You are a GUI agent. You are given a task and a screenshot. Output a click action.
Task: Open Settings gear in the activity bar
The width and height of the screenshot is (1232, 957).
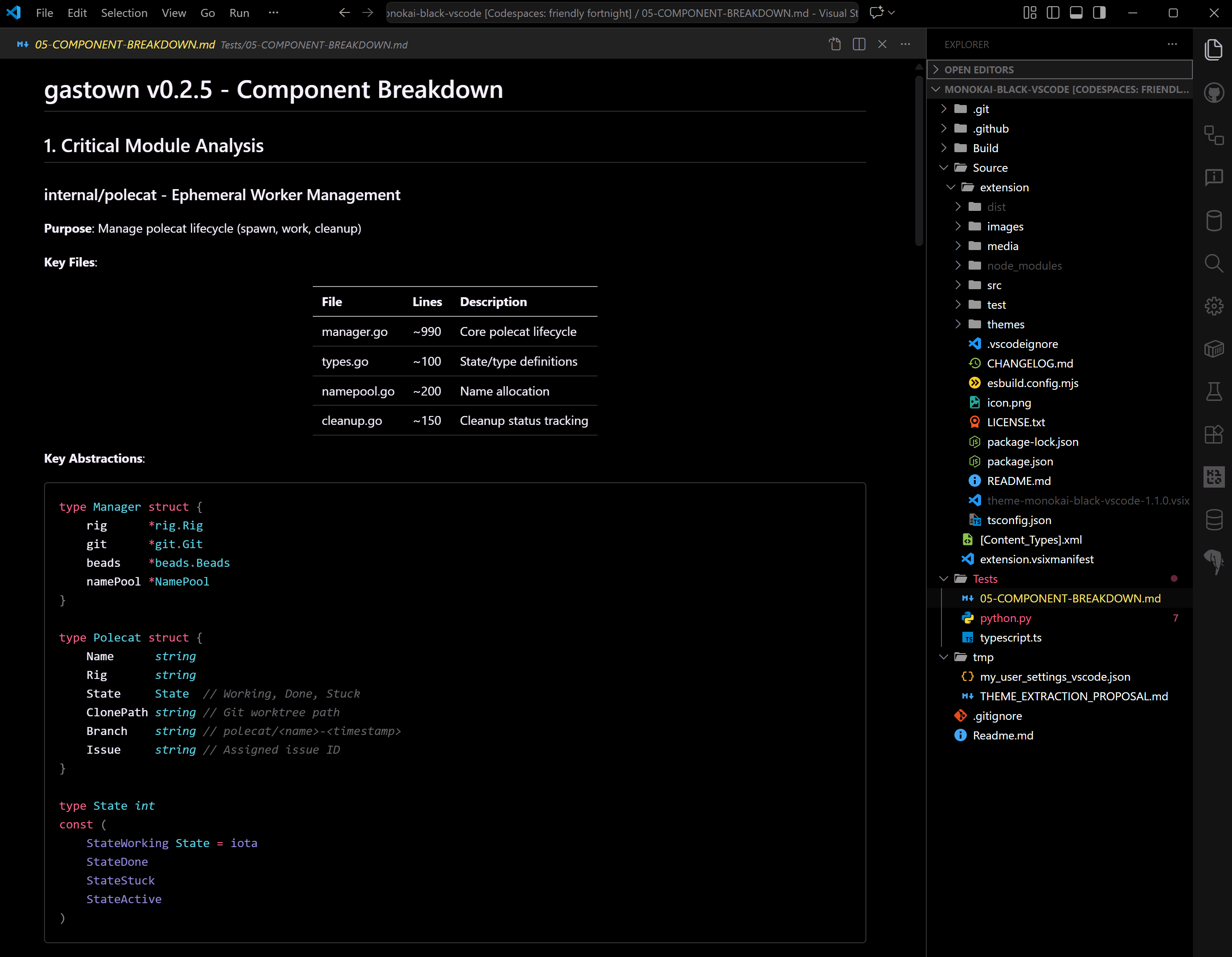[1214, 306]
